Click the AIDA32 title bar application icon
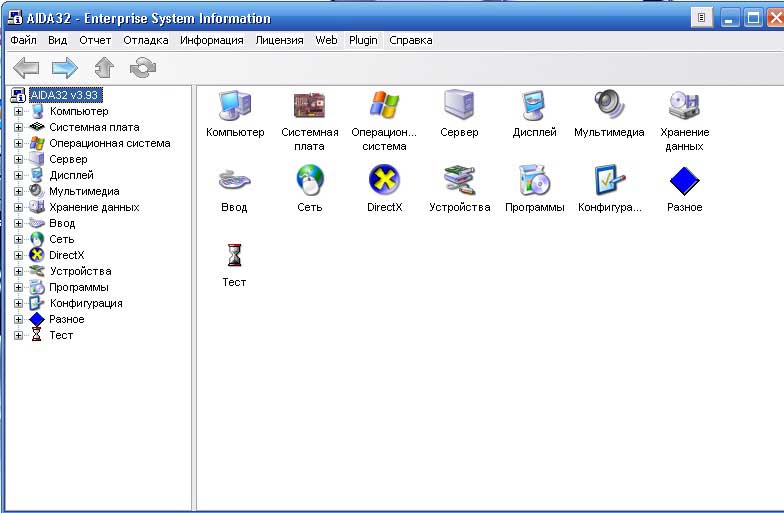Screen dimensions: 784x513 [x=16, y=18]
